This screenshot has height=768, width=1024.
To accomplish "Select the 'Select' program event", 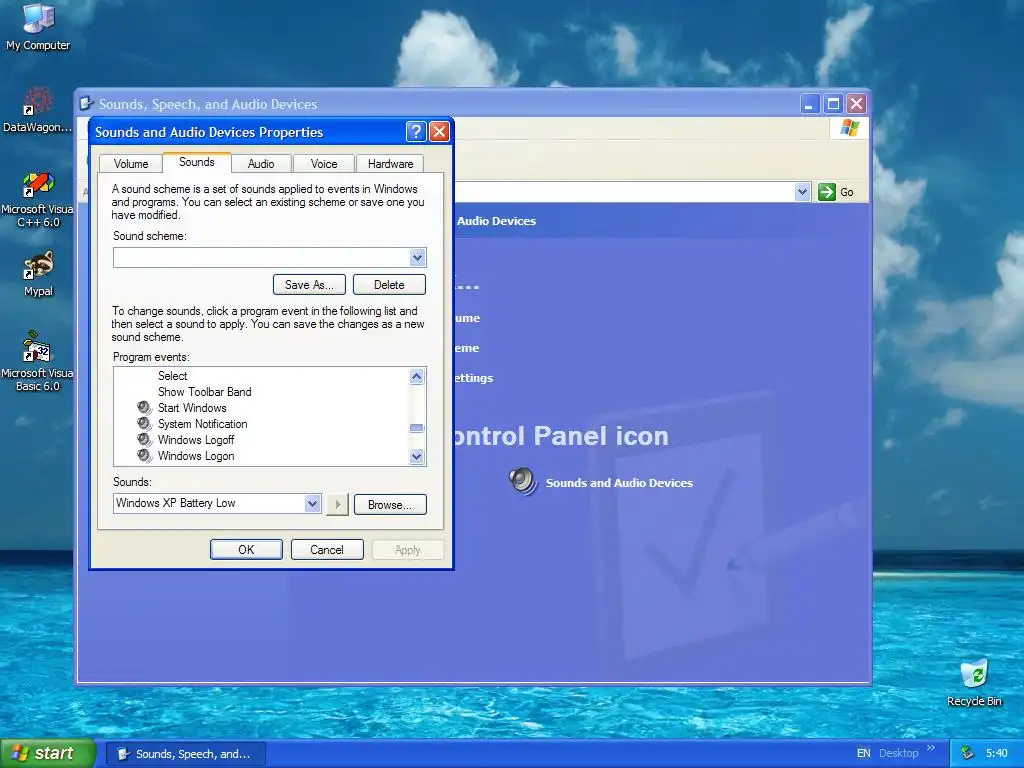I will (172, 376).
